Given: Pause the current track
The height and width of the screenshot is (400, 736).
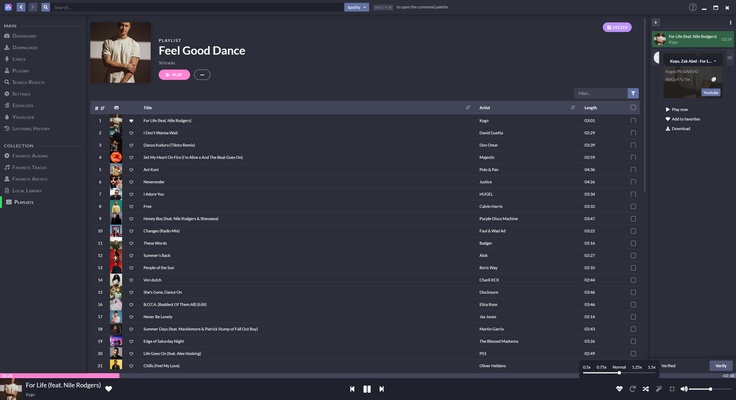Looking at the screenshot, I should point(367,389).
